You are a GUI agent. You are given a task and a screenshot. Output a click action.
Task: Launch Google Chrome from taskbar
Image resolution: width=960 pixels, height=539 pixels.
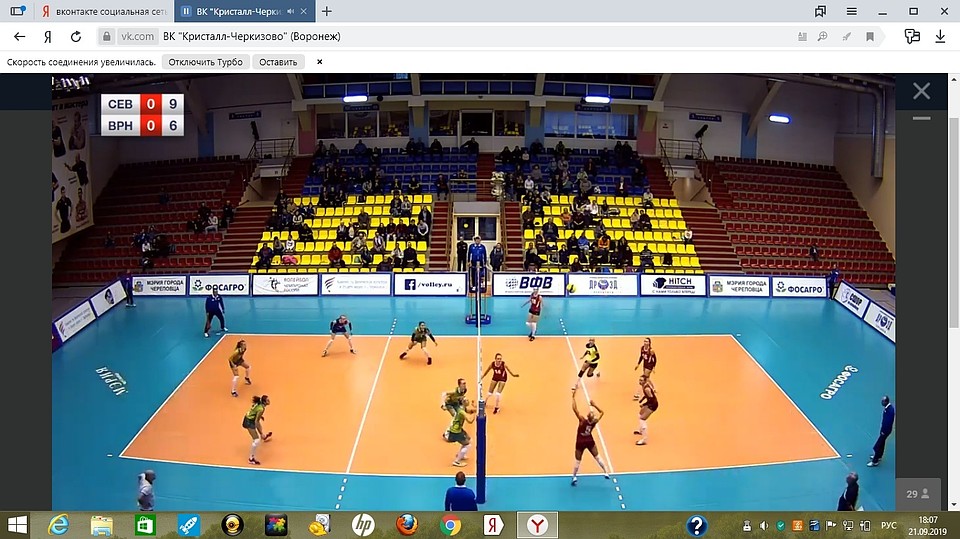click(x=450, y=525)
